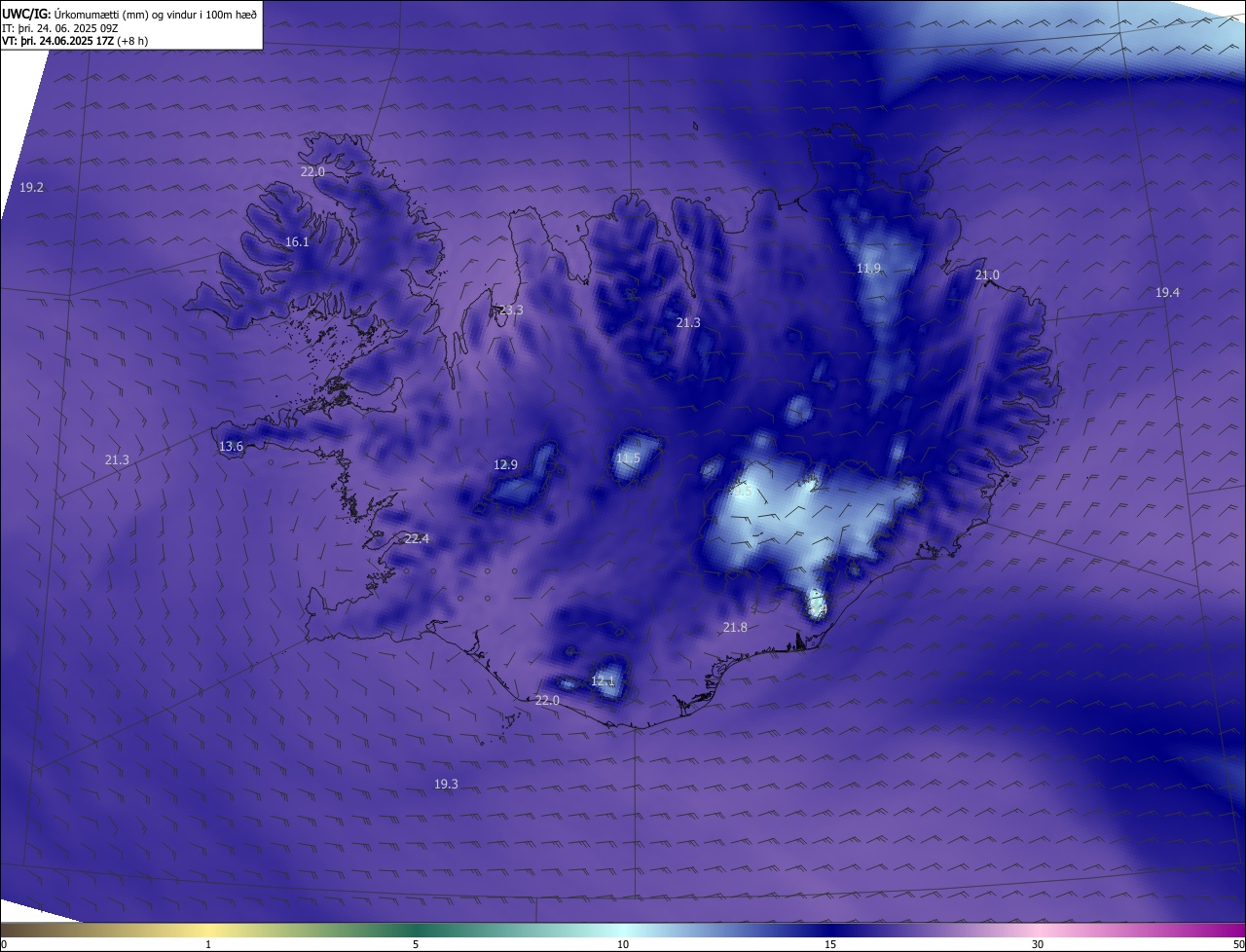The height and width of the screenshot is (952, 1246).
Task: Click the 22.0 label north of the Westfjords
Action: [312, 171]
